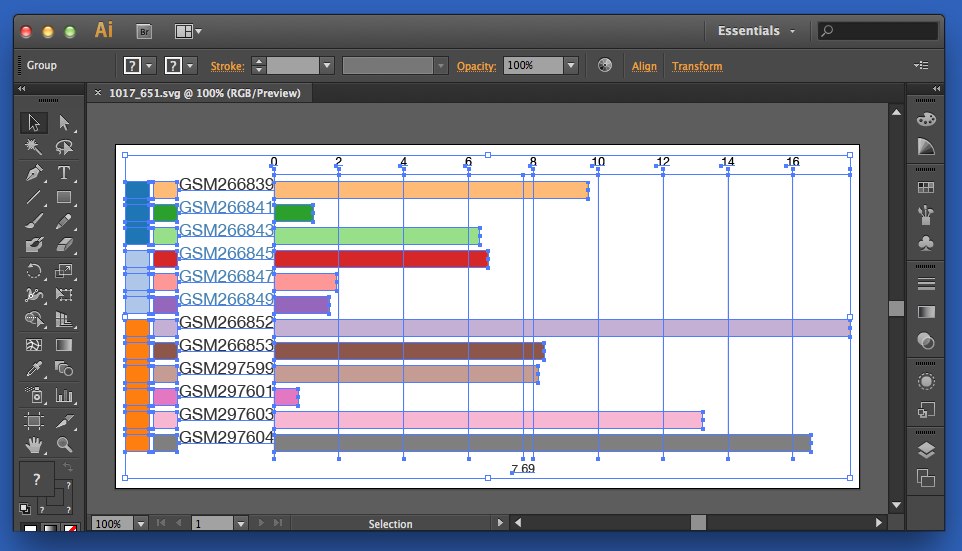Viewport: 962px width, 551px height.
Task: Activate the Lasso tool
Action: [64, 147]
